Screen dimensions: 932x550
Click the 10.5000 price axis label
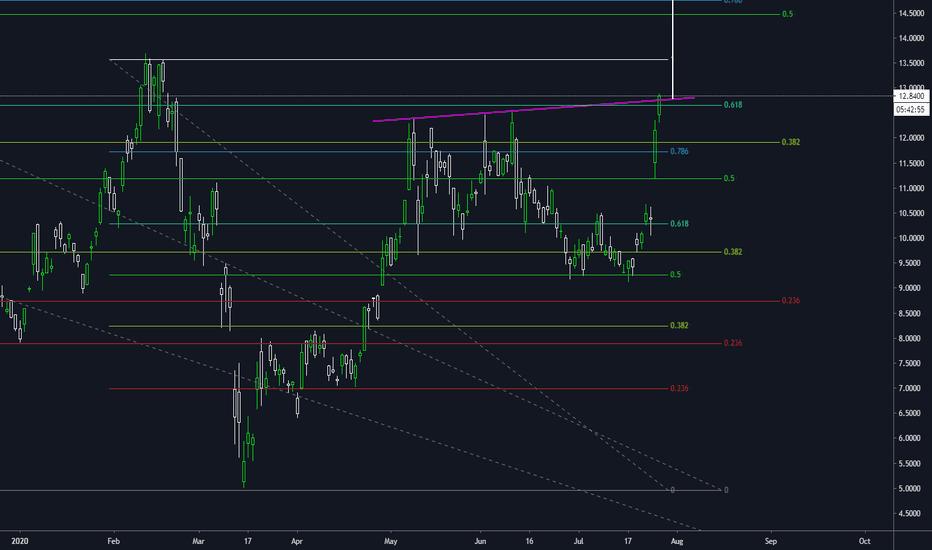click(912, 213)
